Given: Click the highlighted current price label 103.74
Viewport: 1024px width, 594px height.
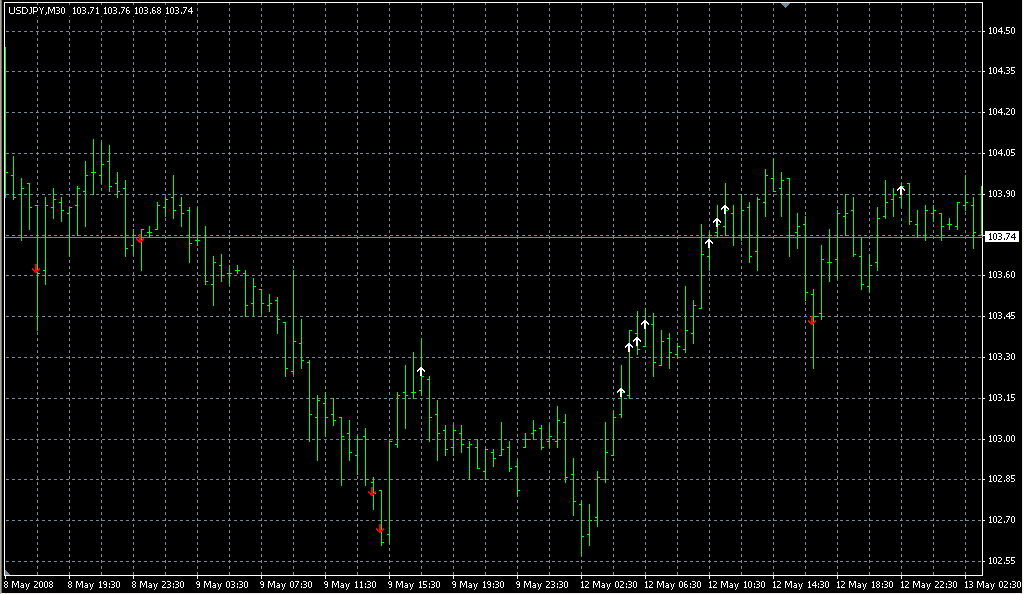Looking at the screenshot, I should tap(1001, 236).
